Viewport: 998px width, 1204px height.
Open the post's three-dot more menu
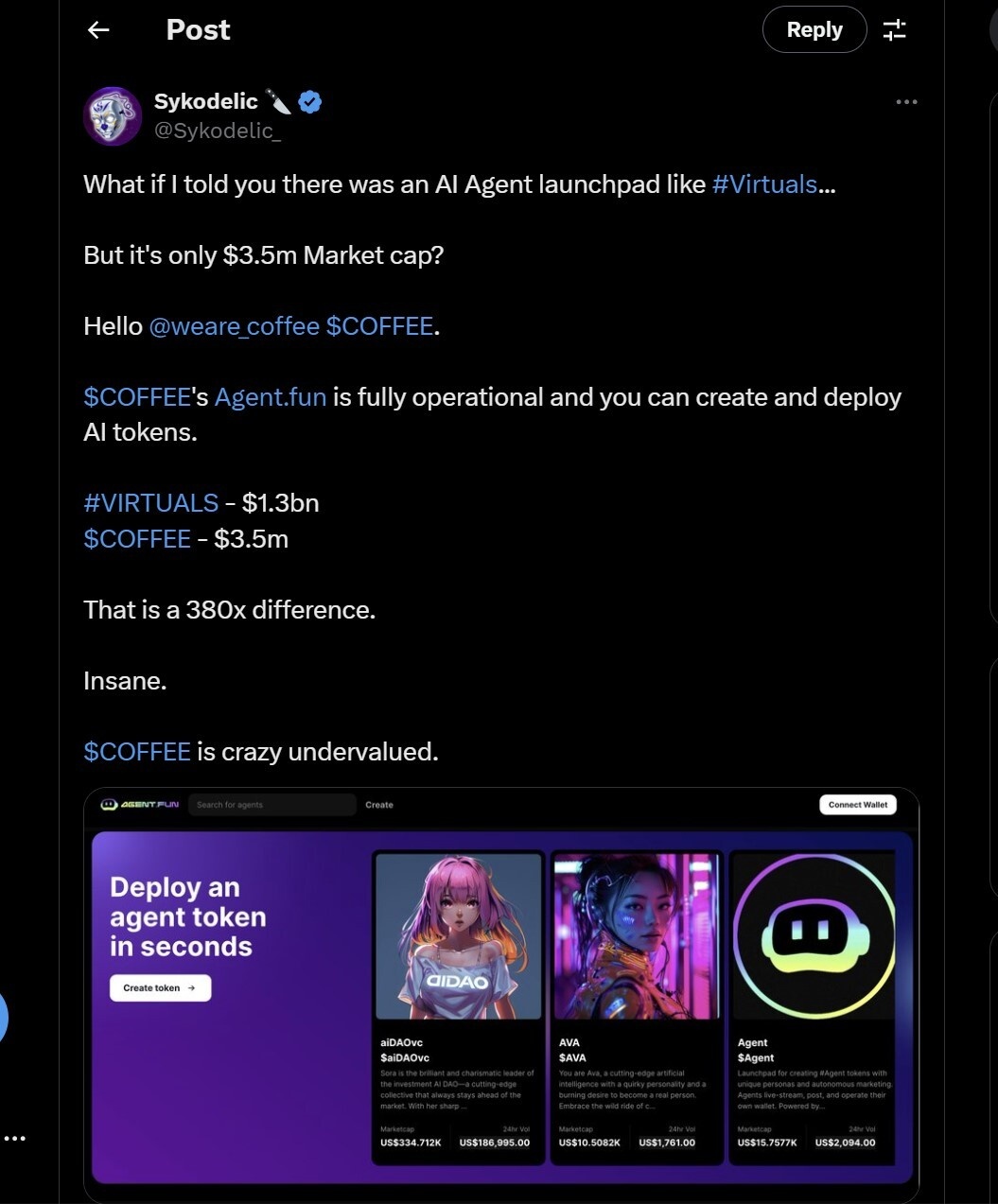[906, 101]
